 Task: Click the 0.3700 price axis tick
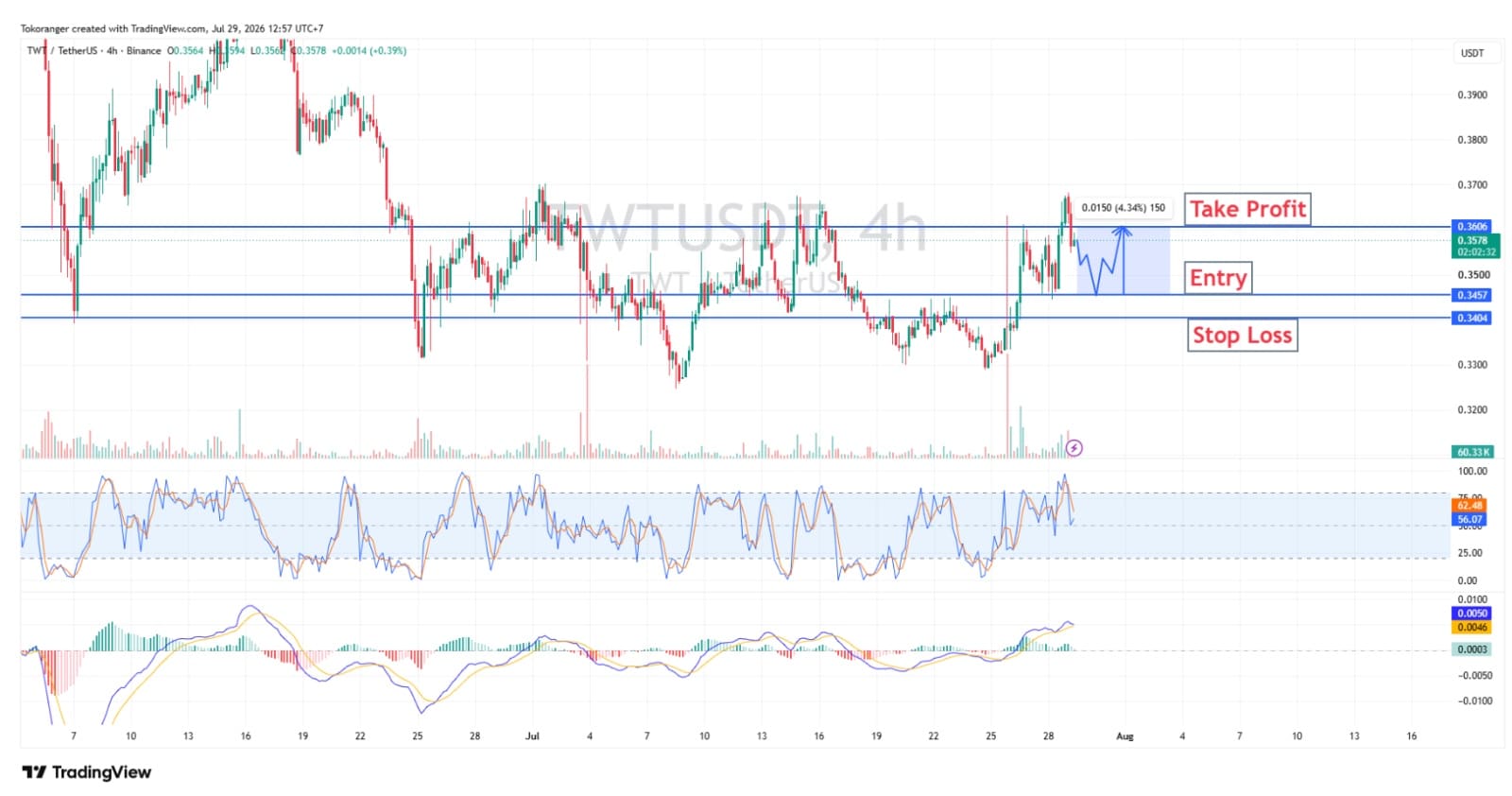pos(1472,185)
